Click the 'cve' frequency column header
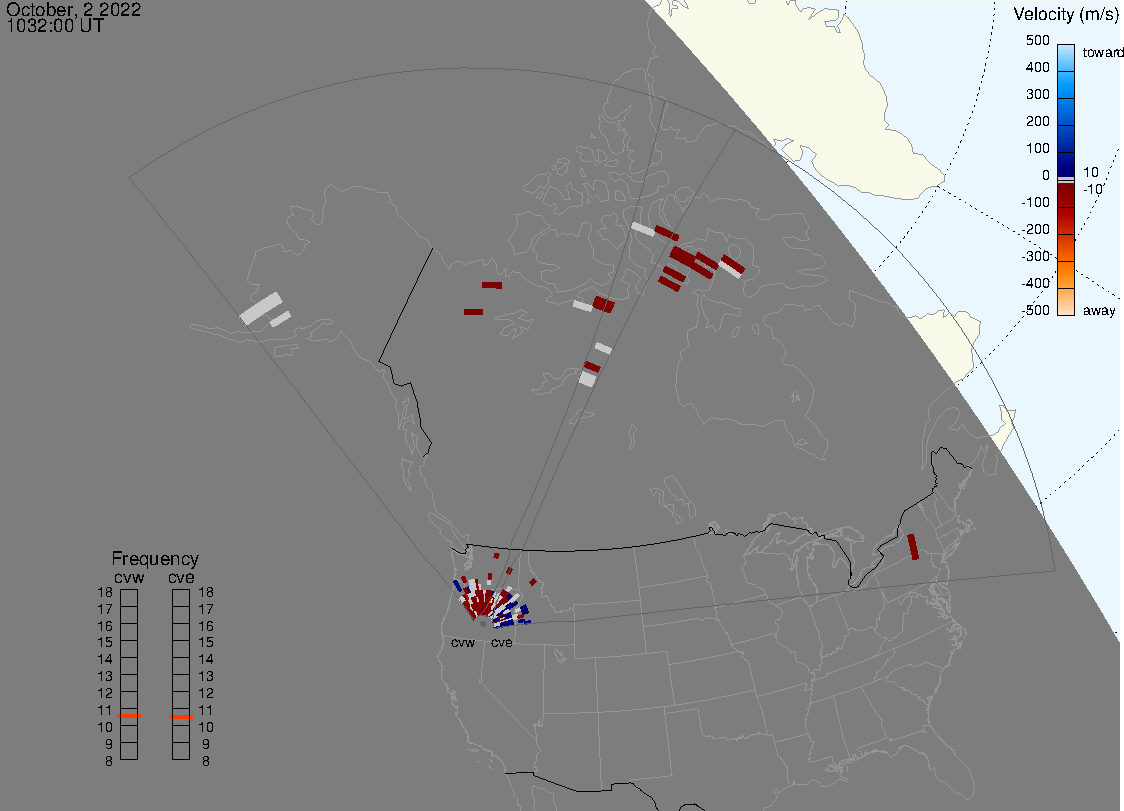This screenshot has height=811, width=1124. click(x=181, y=578)
